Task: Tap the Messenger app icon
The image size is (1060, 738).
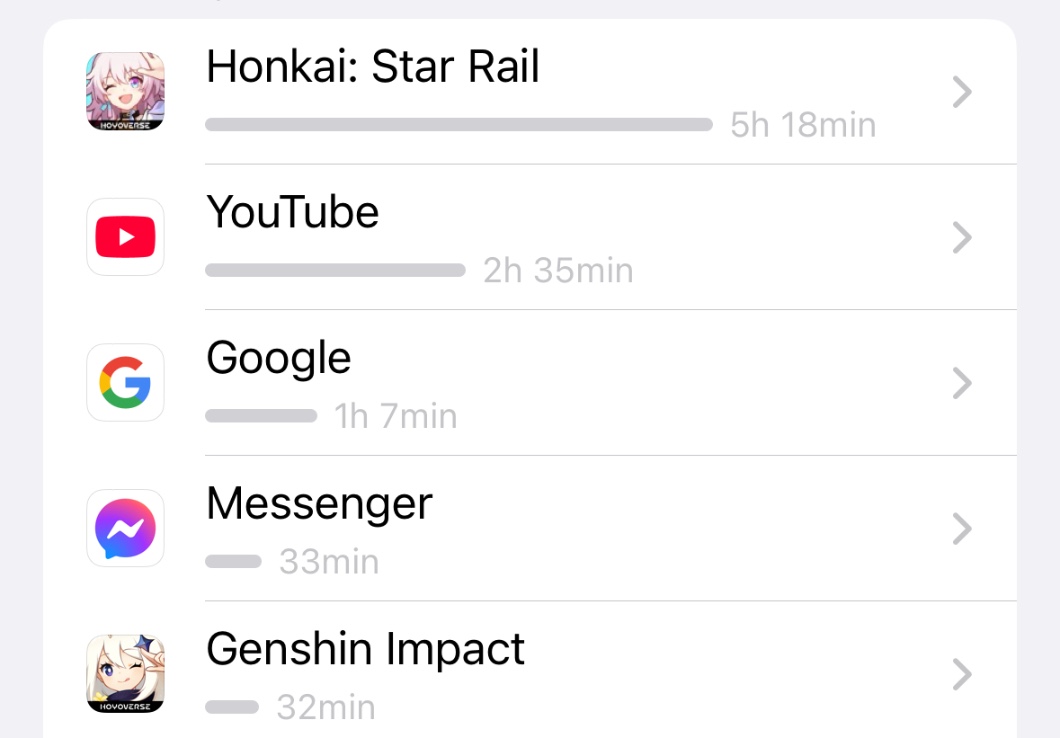Action: (x=125, y=528)
